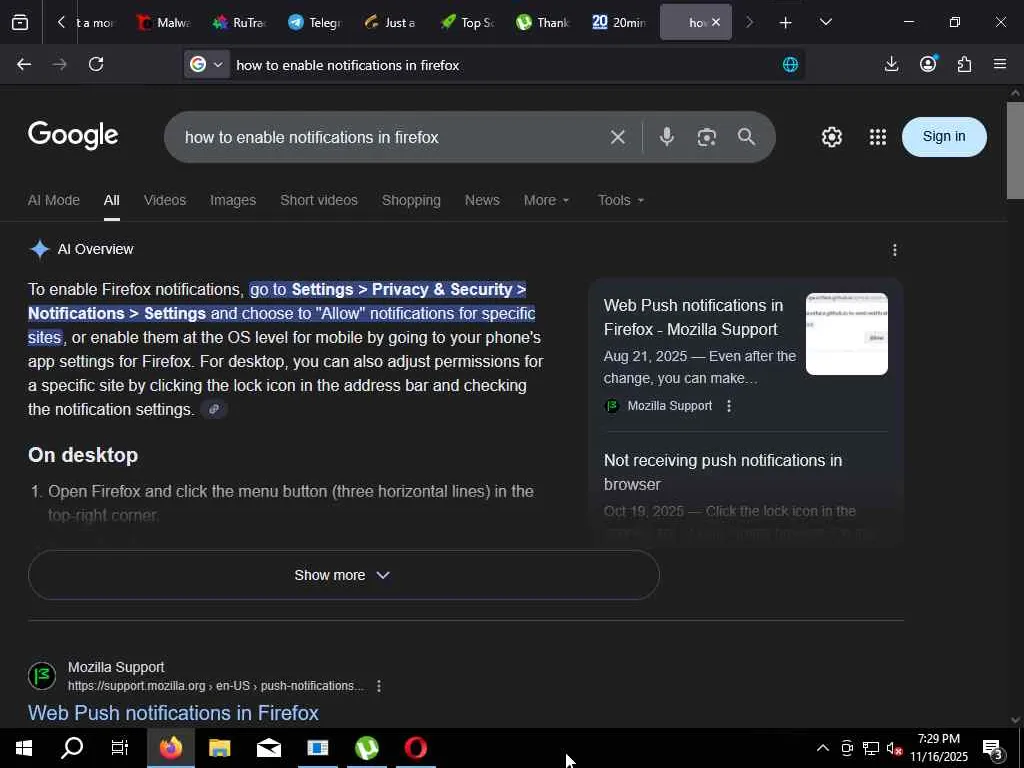Click the Sign in button
Screen dimensions: 1024x768
pos(944,136)
